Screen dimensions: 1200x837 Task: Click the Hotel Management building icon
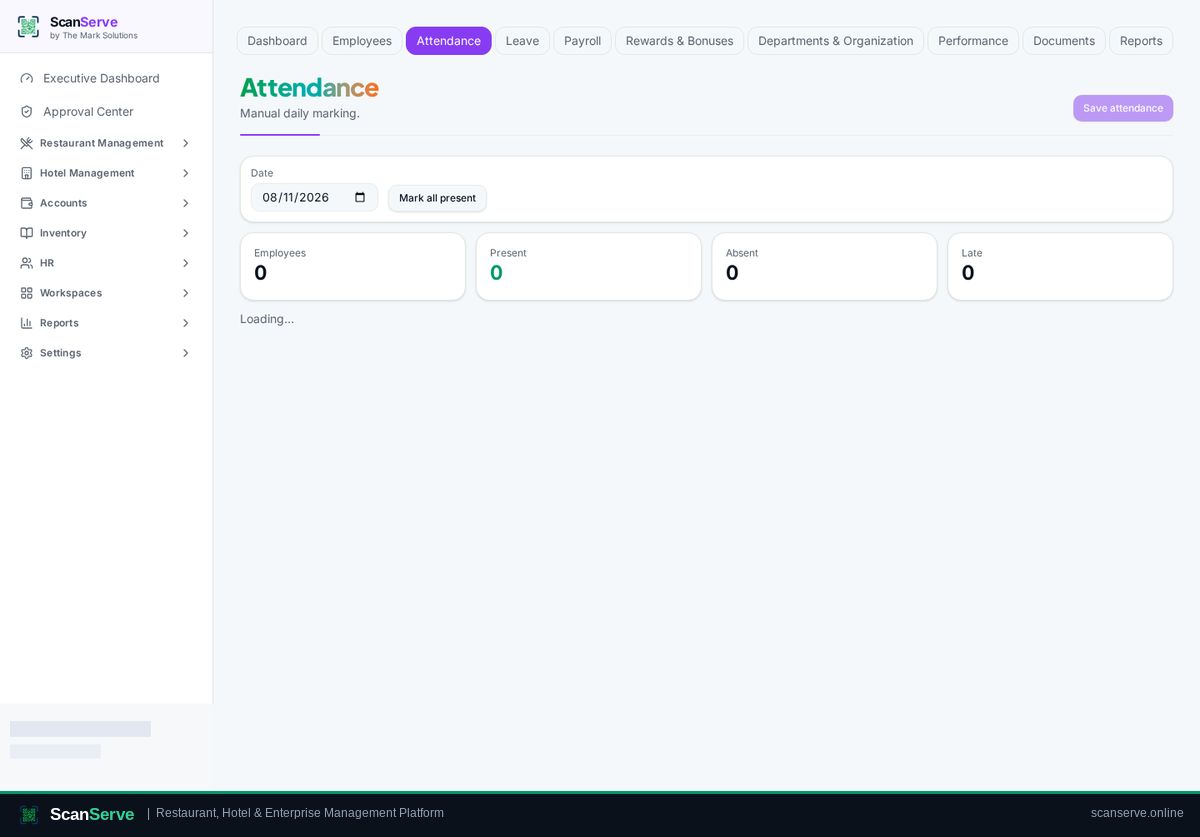coord(27,173)
